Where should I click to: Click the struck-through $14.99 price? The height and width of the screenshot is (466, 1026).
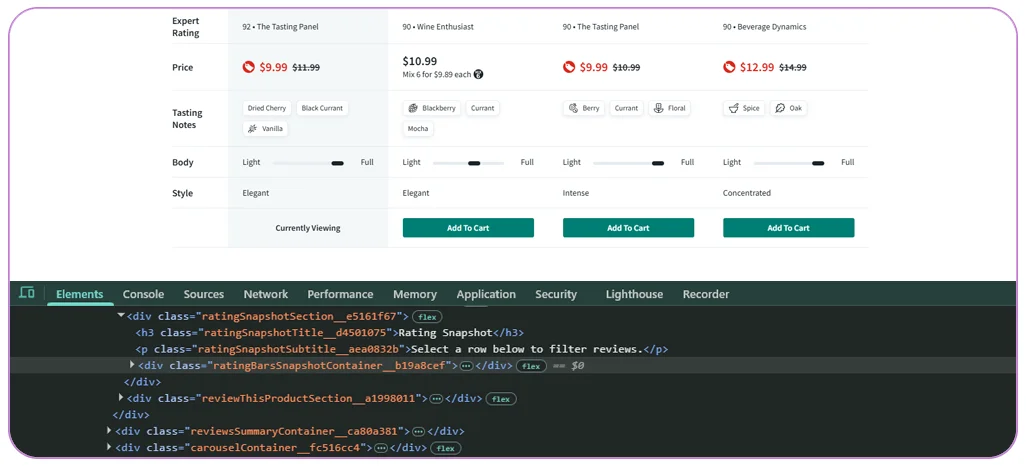point(792,67)
